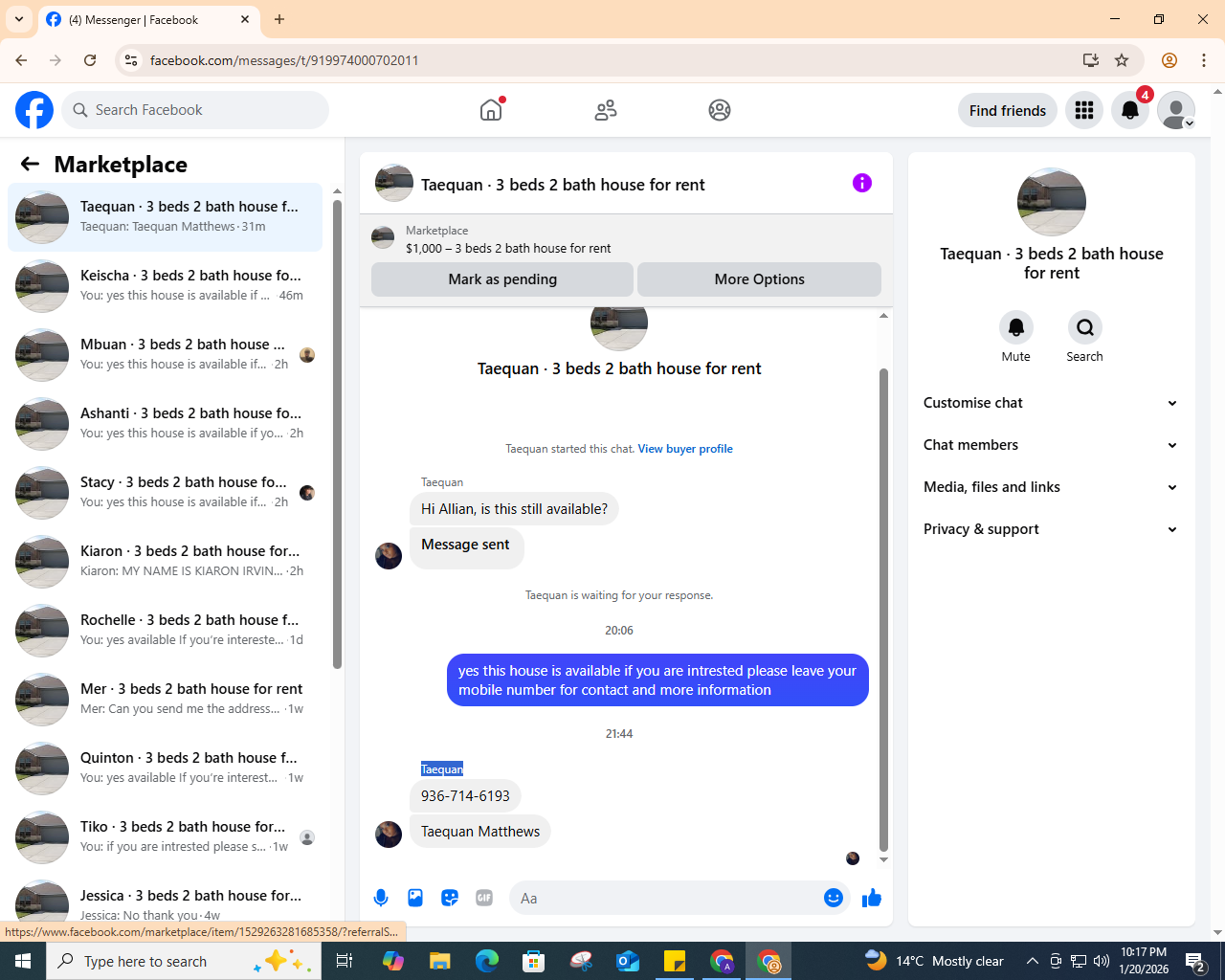Open the Facebook home logo
The width and height of the screenshot is (1225, 980).
[x=34, y=110]
